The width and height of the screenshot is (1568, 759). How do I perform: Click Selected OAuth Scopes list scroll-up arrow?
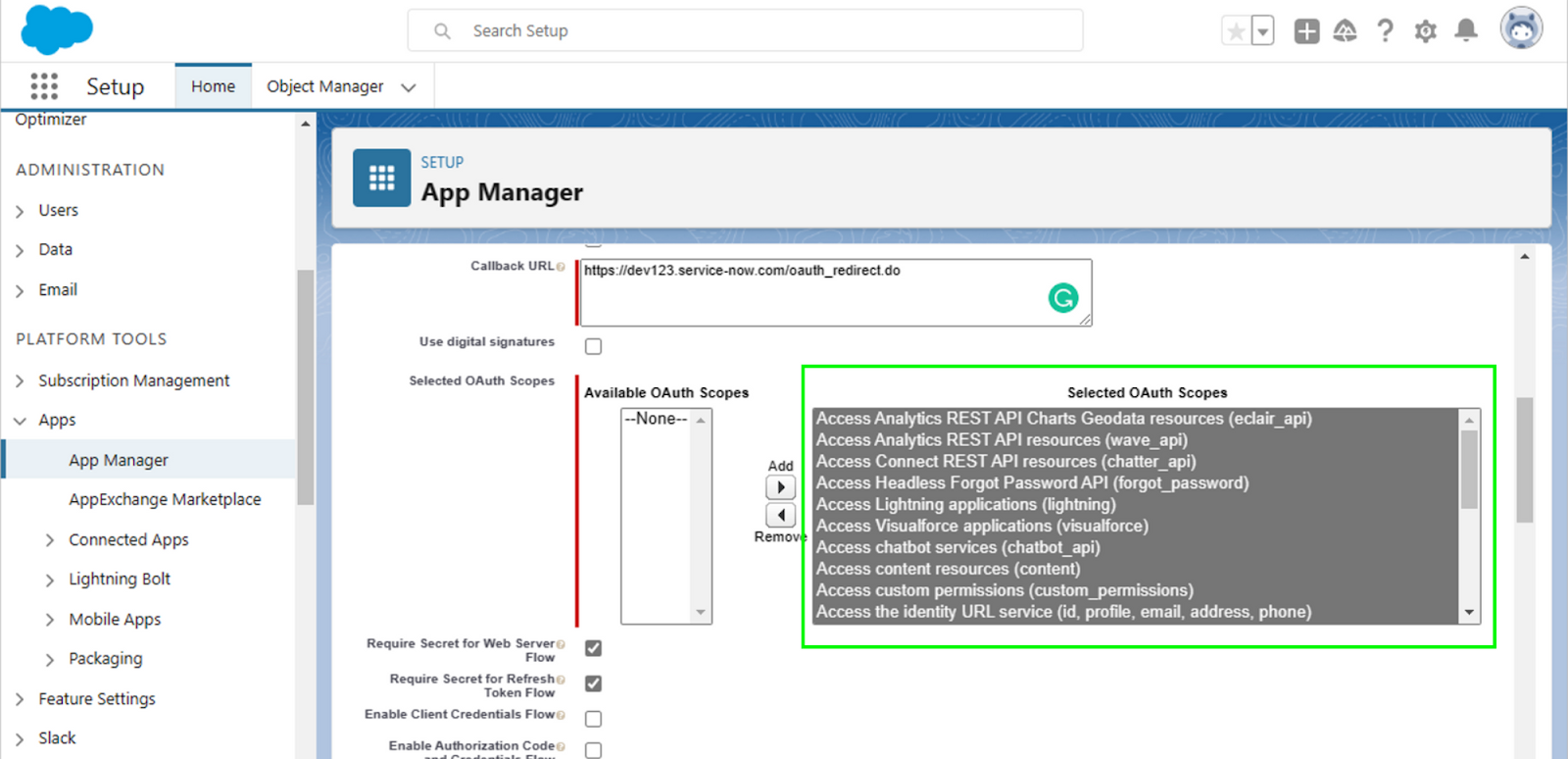(1469, 420)
